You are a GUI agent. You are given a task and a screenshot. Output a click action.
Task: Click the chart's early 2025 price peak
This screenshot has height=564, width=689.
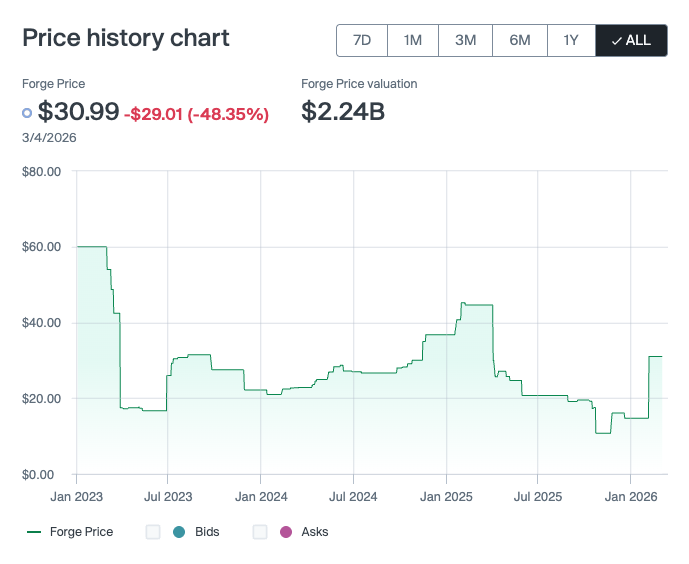[x=463, y=302]
